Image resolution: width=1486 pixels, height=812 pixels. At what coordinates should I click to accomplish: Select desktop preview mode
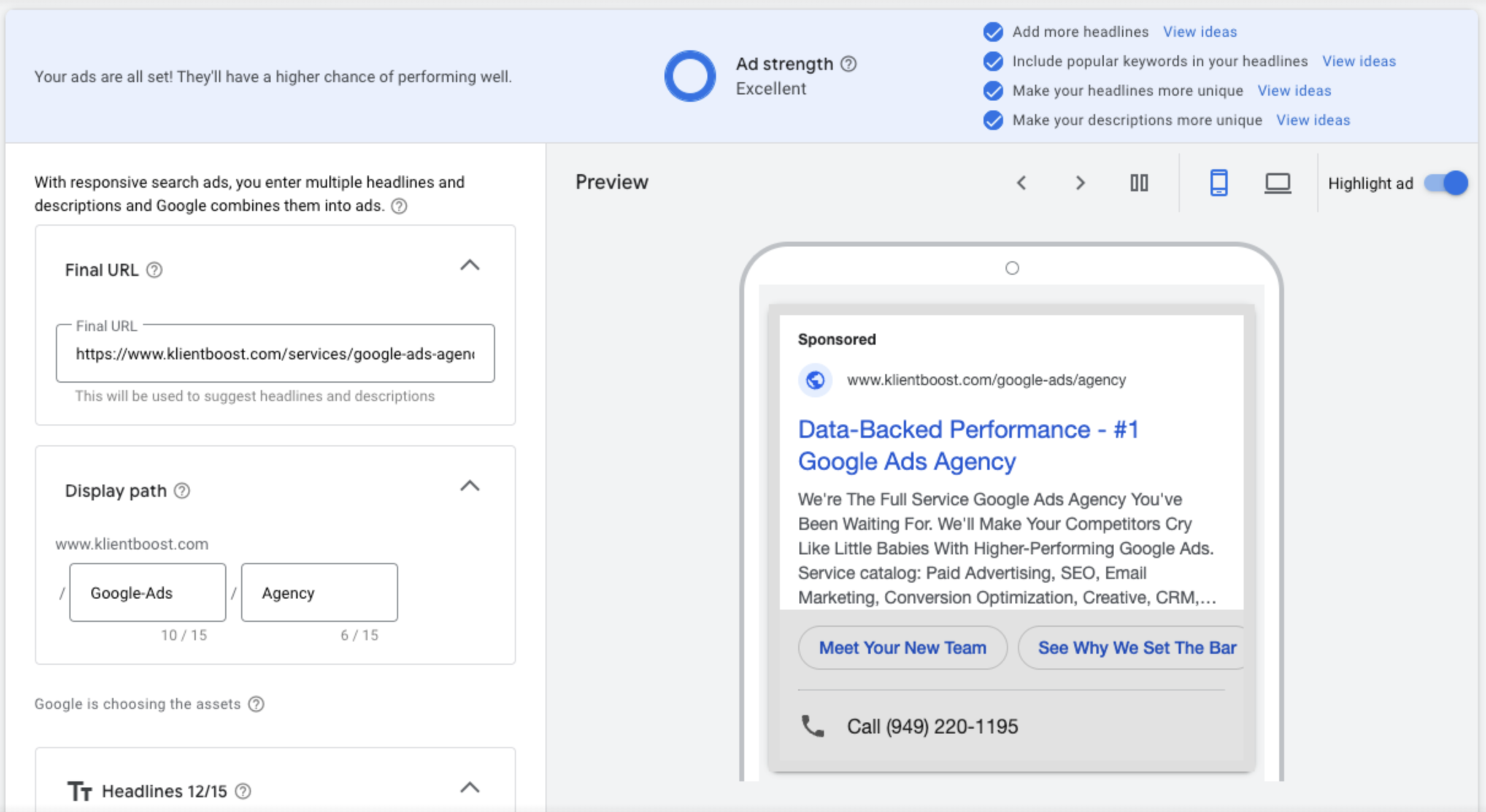(x=1277, y=183)
